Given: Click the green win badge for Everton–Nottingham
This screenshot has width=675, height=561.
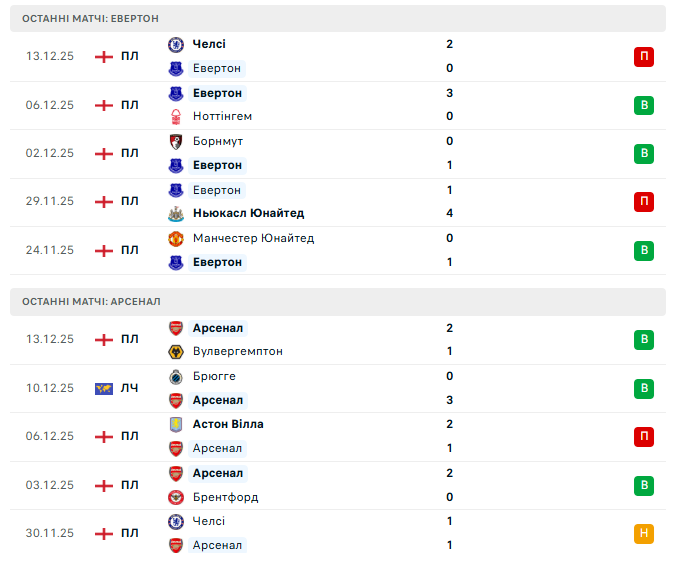Looking at the screenshot, I should click(643, 105).
